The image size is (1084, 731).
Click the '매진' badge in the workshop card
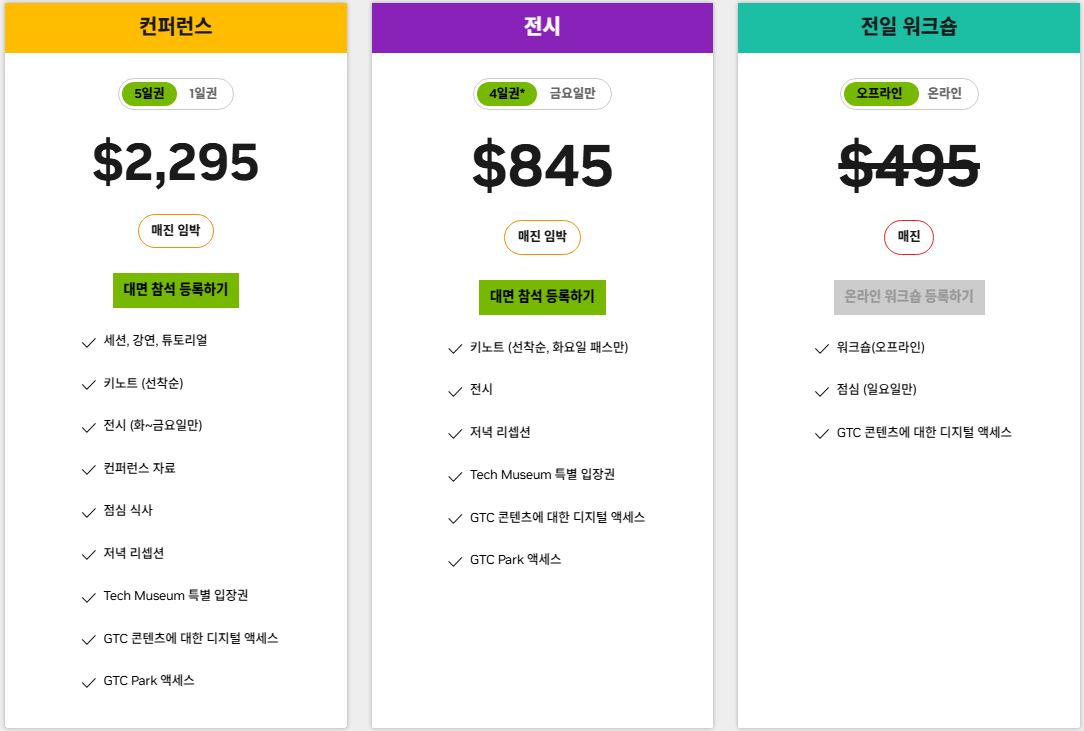(x=909, y=237)
